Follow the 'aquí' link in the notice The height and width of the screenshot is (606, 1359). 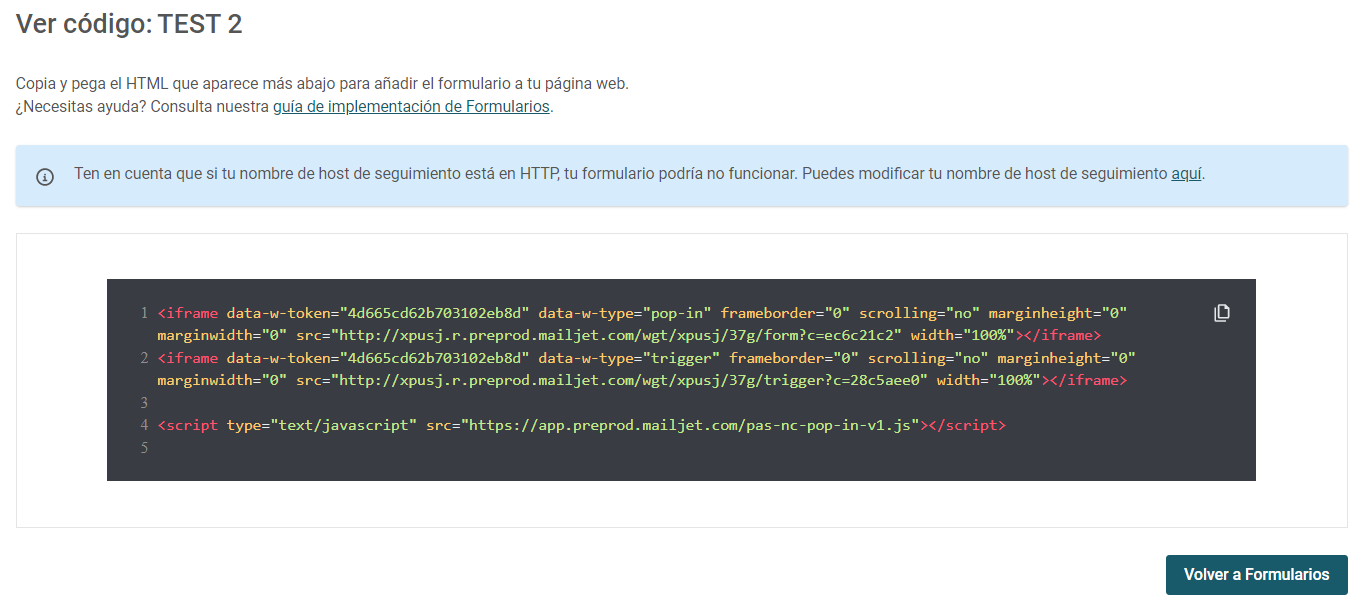click(x=1186, y=173)
